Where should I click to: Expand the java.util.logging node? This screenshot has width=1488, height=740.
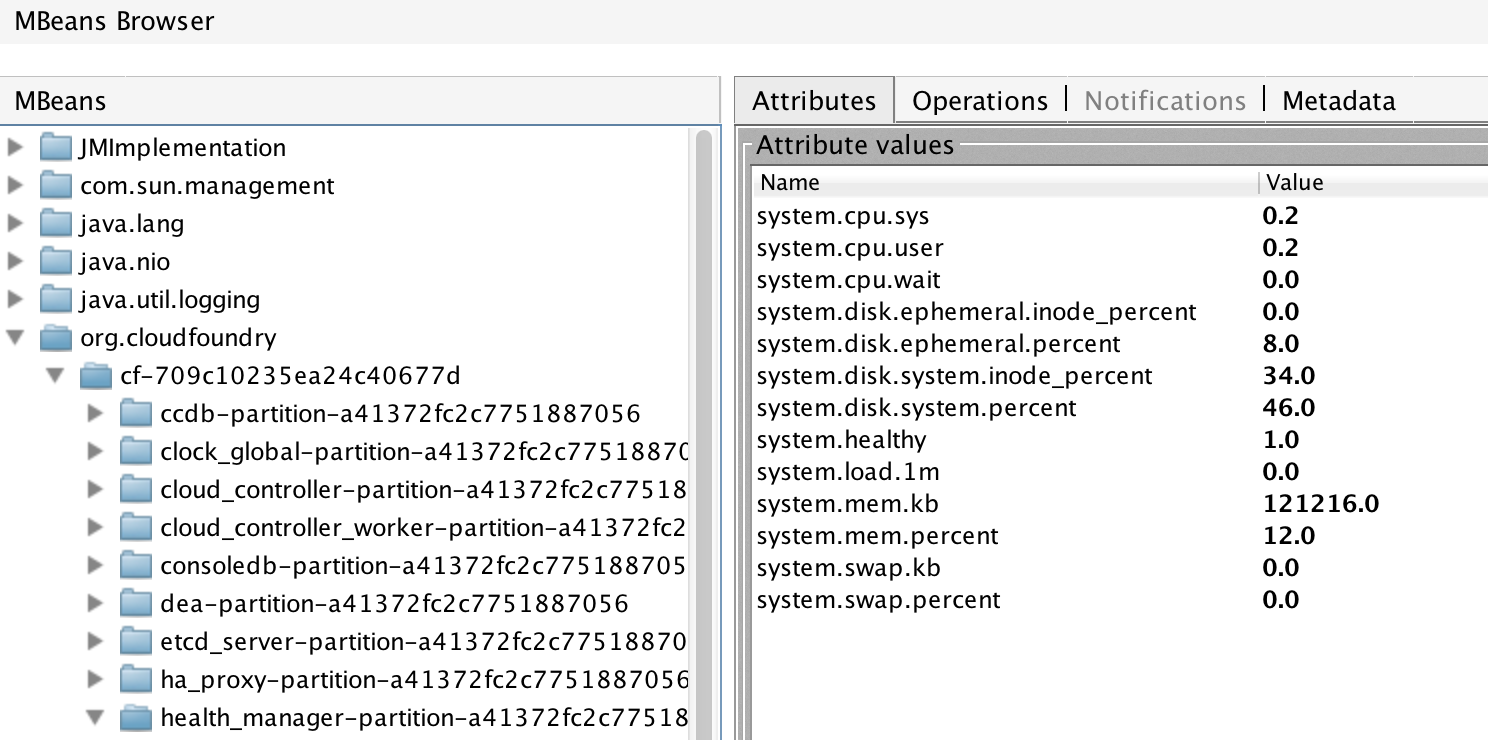point(15,300)
